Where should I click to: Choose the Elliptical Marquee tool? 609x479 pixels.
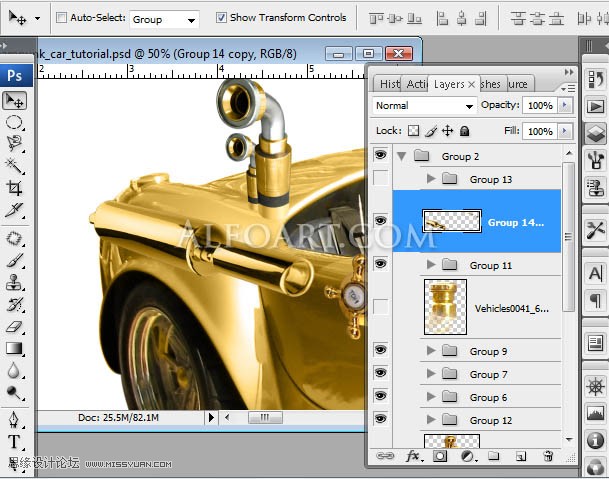click(14, 123)
